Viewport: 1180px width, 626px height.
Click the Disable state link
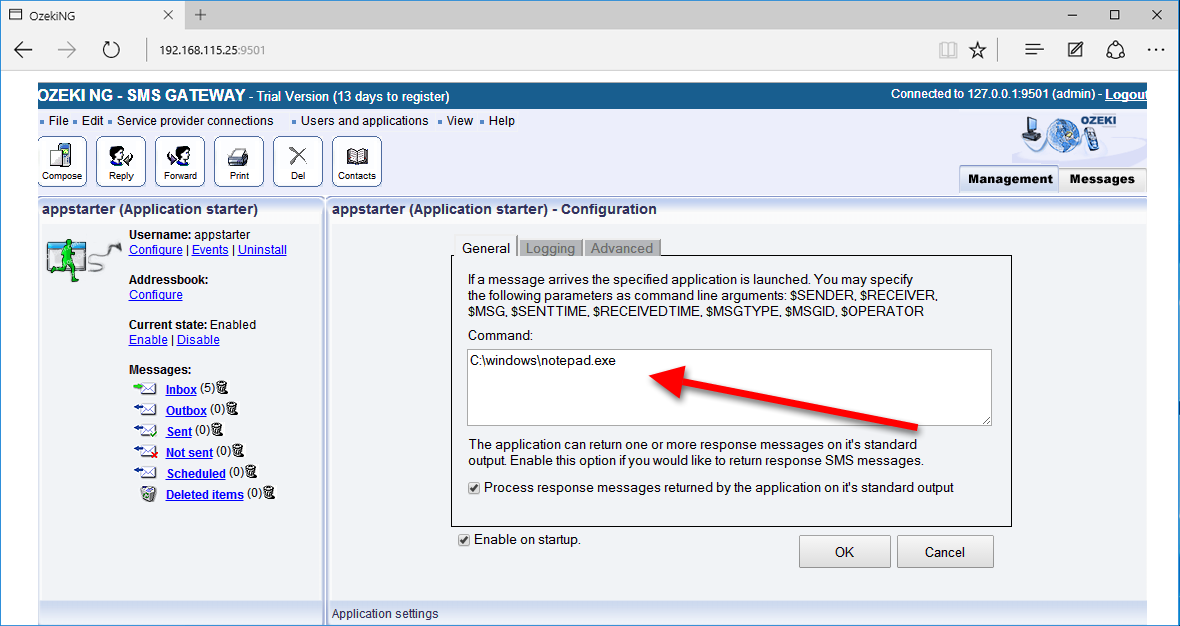point(198,340)
